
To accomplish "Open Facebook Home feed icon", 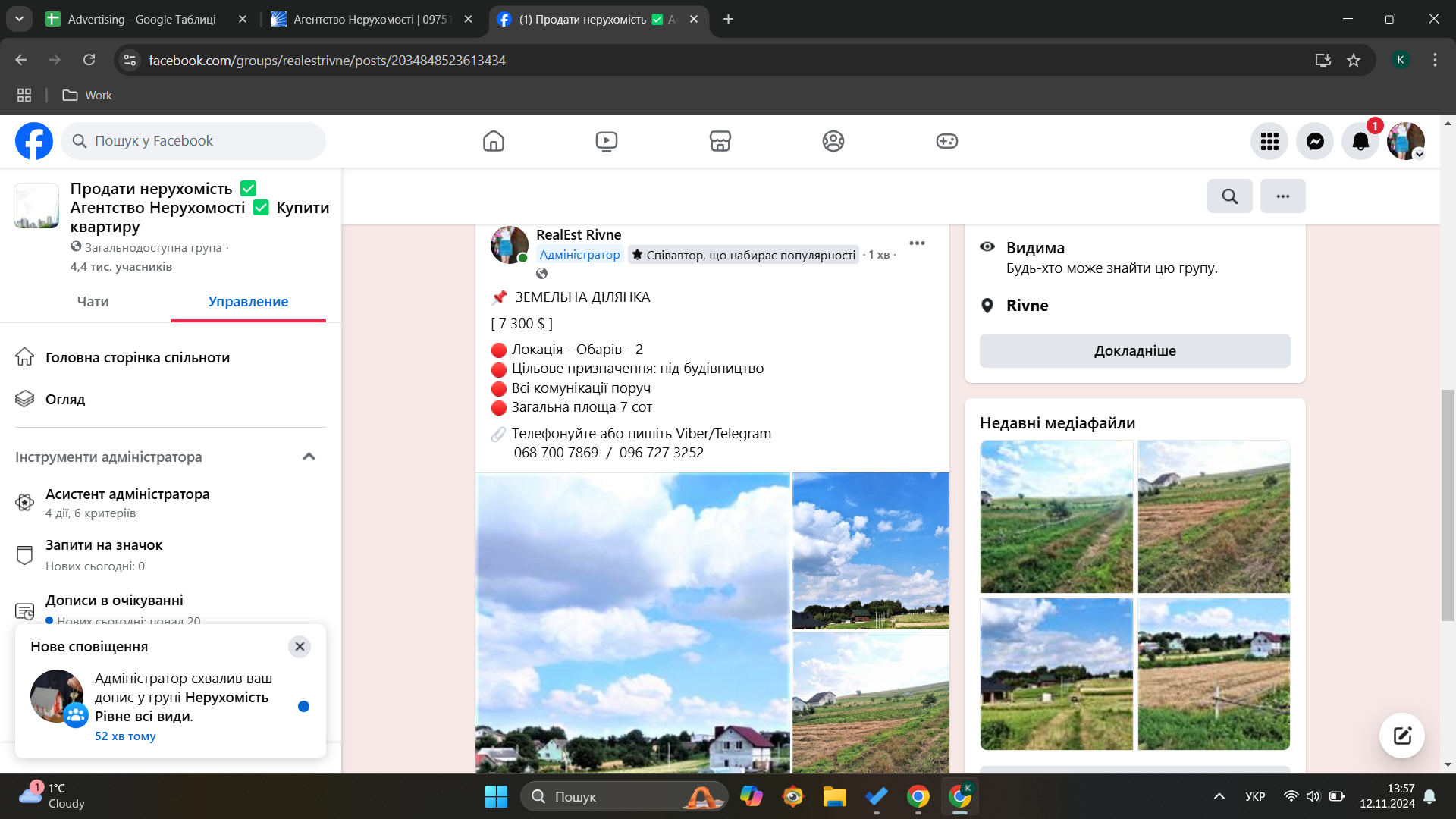I will click(493, 141).
